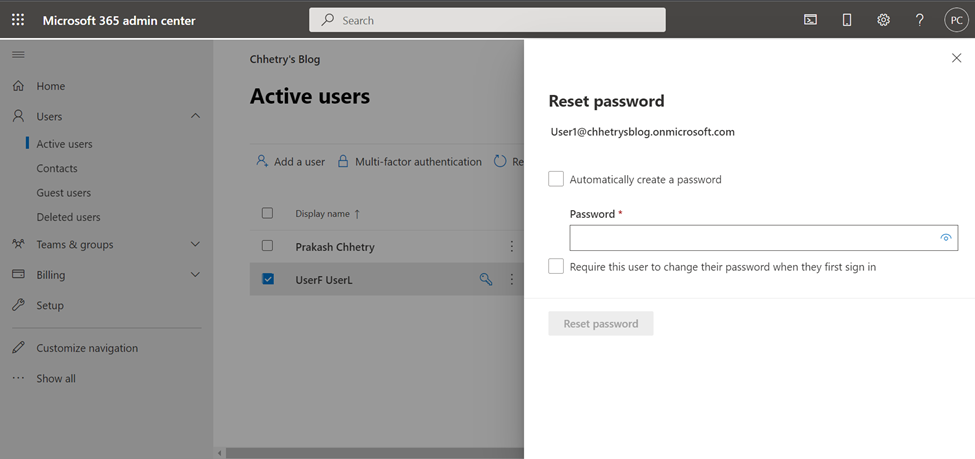Image resolution: width=975 pixels, height=459 pixels.
Task: Click the Multi-factor authentication lock icon
Action: point(342,162)
